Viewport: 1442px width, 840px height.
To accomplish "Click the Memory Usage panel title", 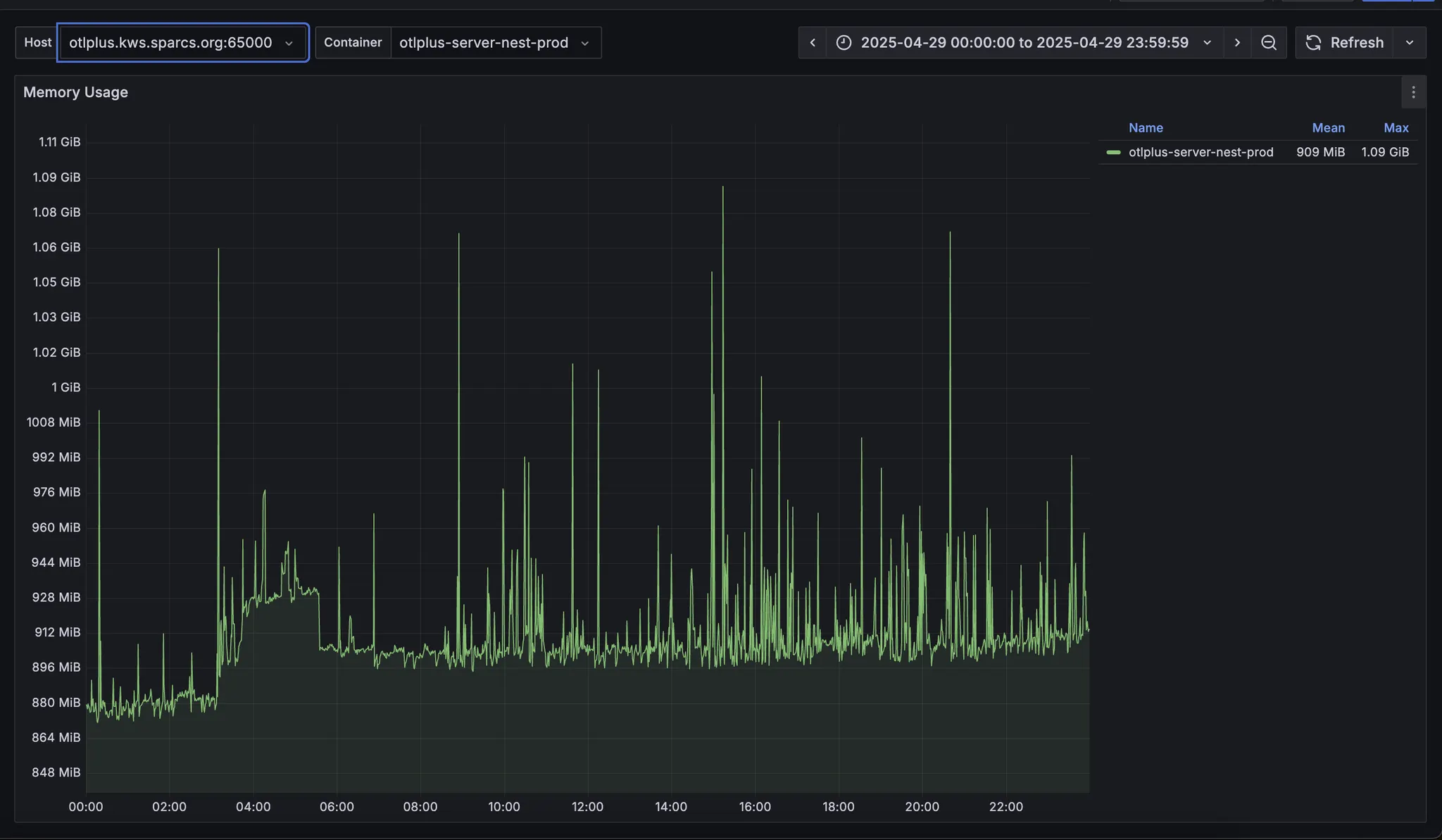I will (x=75, y=92).
